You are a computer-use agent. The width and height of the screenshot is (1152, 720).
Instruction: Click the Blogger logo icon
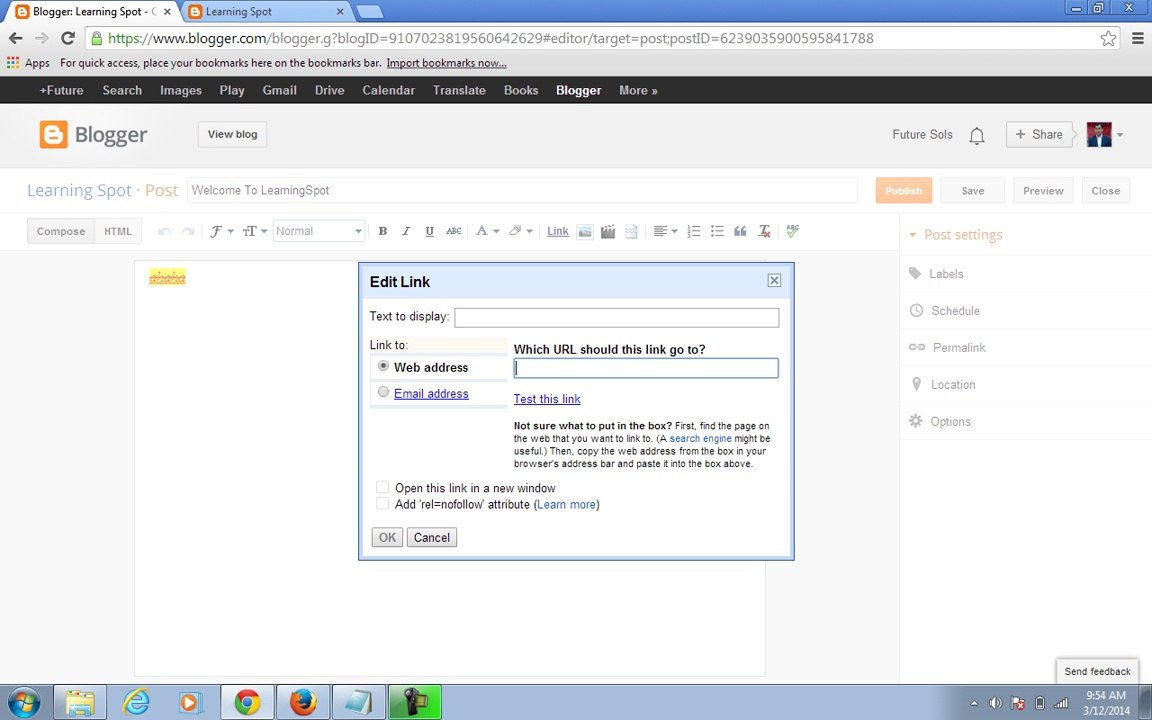pyautogui.click(x=54, y=134)
